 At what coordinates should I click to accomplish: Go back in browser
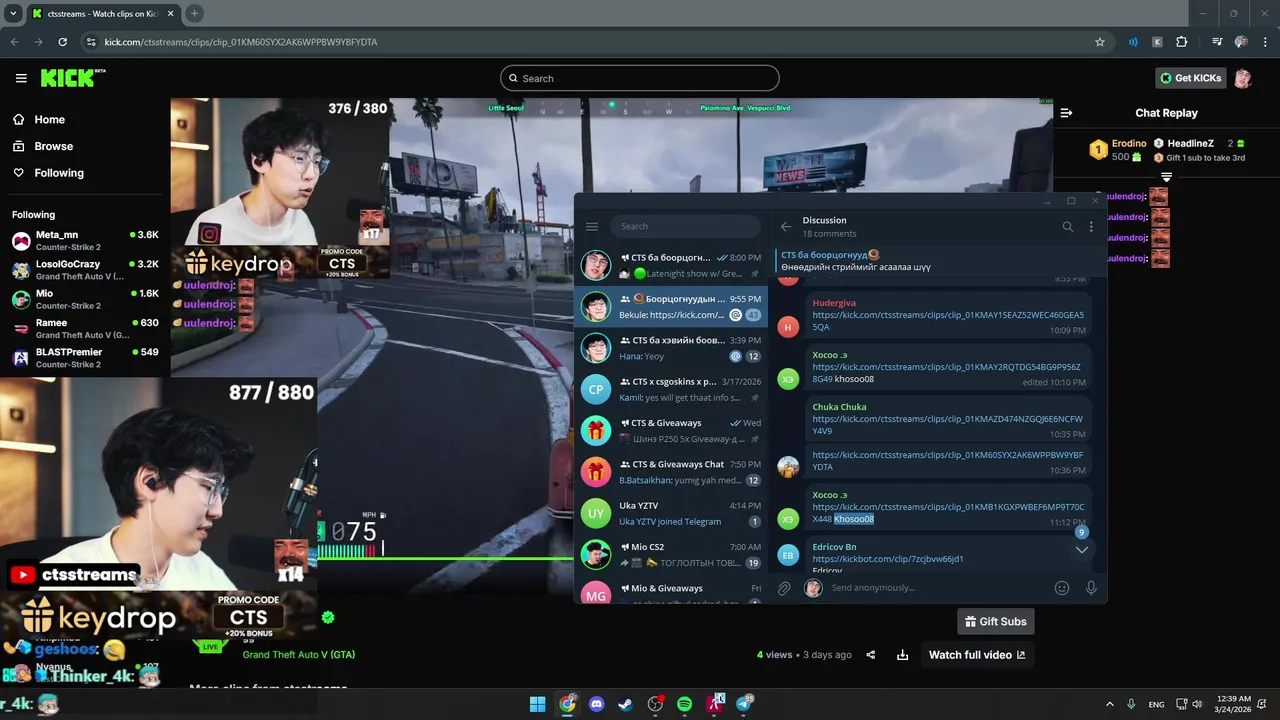pyautogui.click(x=15, y=42)
